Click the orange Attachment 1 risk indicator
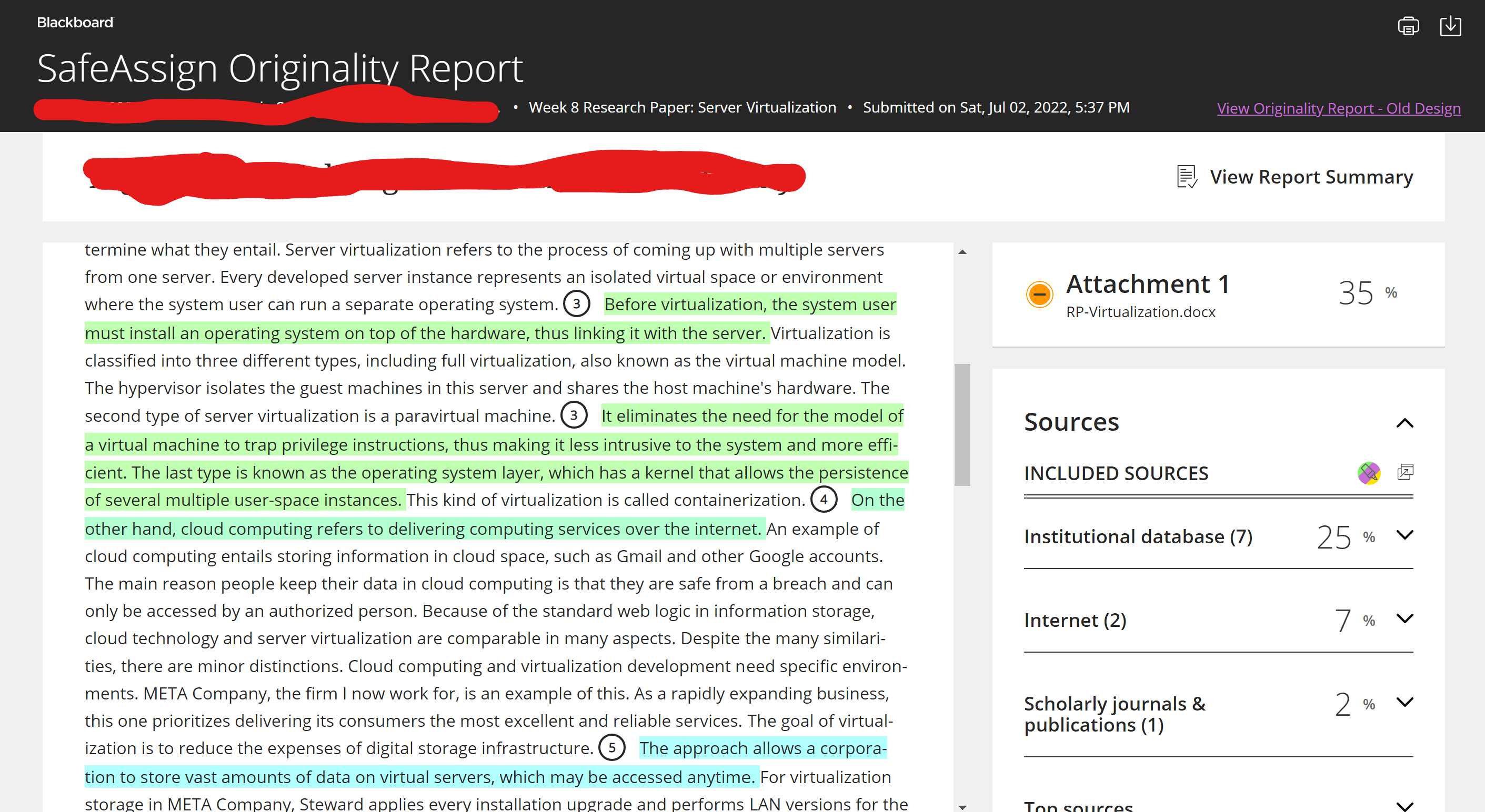This screenshot has height=812, width=1485. pos(1039,295)
